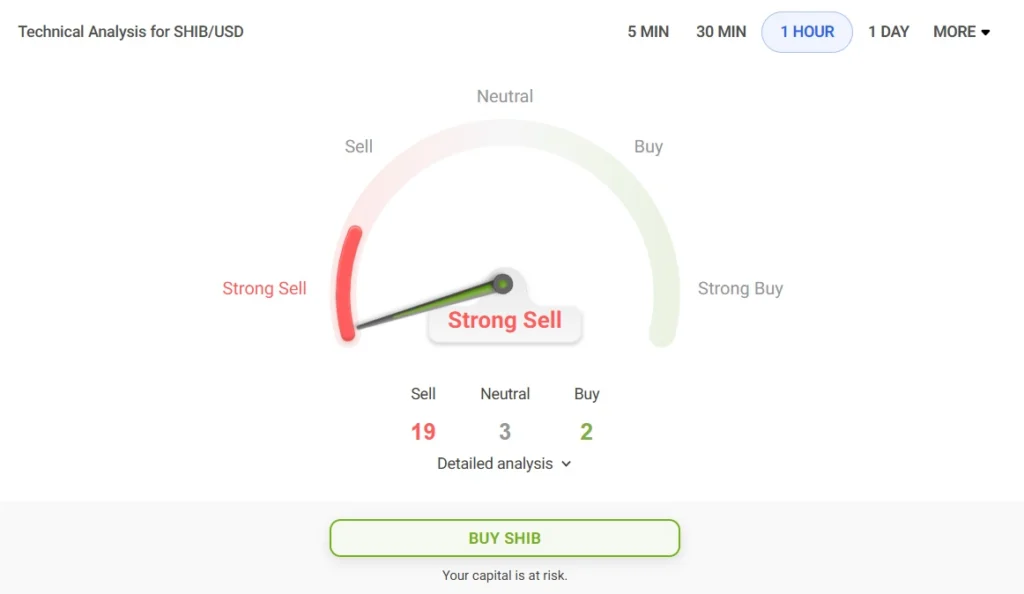
Task: Click the Technical Analysis for SHIB/USD title
Action: tap(131, 32)
